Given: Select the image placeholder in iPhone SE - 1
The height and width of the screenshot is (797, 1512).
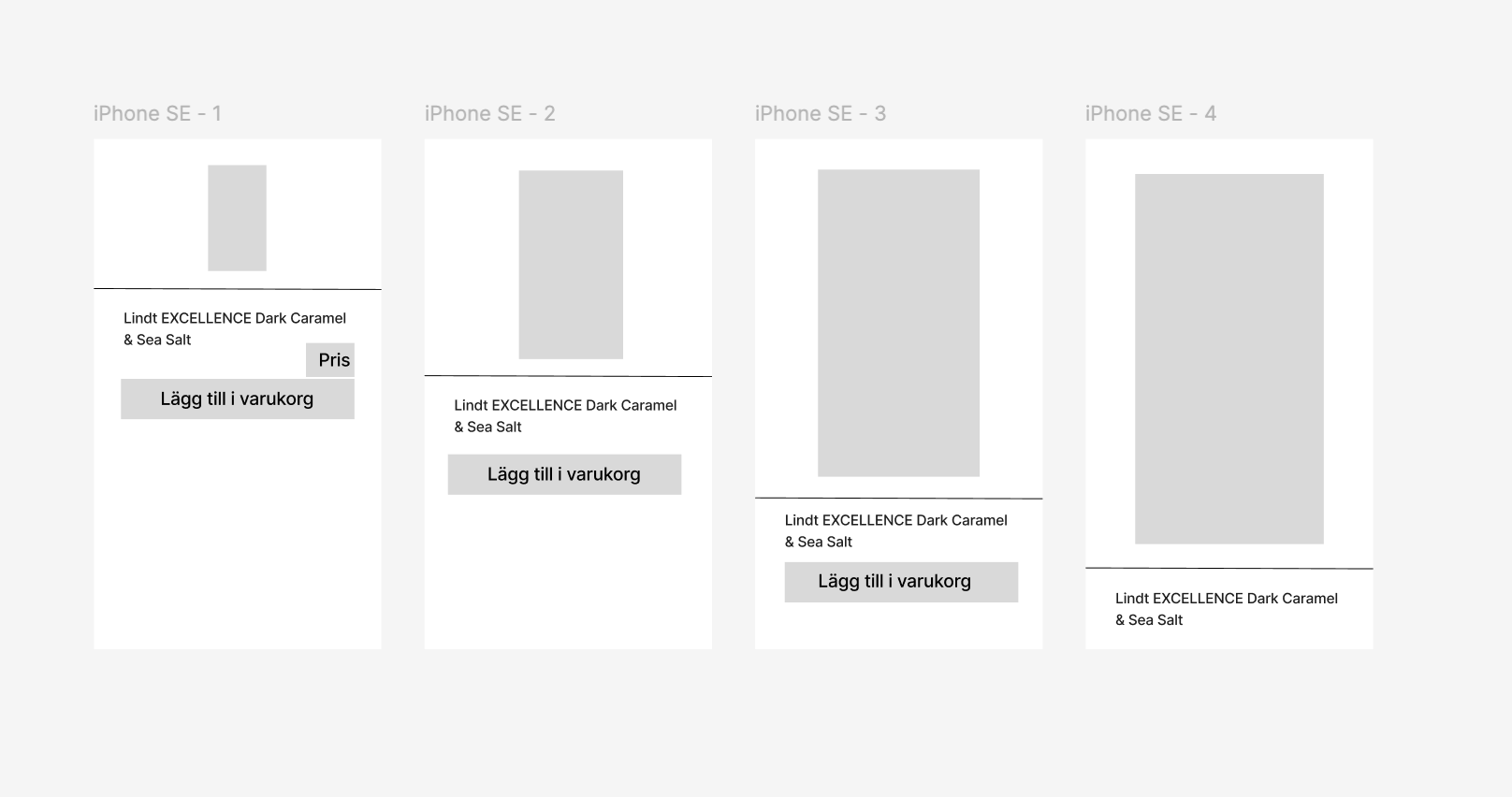Looking at the screenshot, I should coord(237,218).
